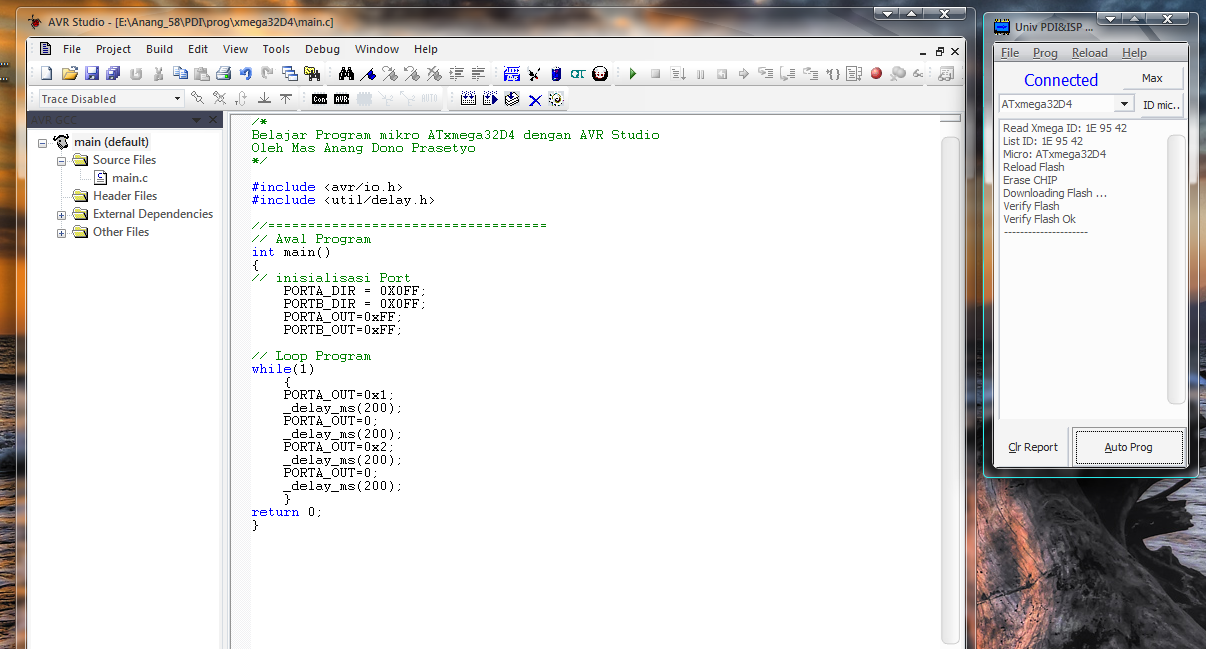Save the file with the single floppy disk icon

(92, 73)
